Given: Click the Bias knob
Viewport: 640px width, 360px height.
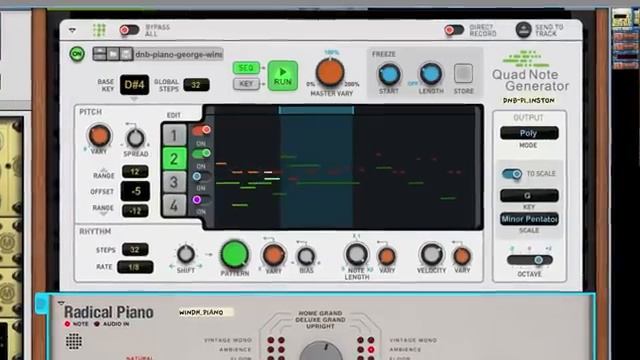Looking at the screenshot, I should pyautogui.click(x=306, y=257).
